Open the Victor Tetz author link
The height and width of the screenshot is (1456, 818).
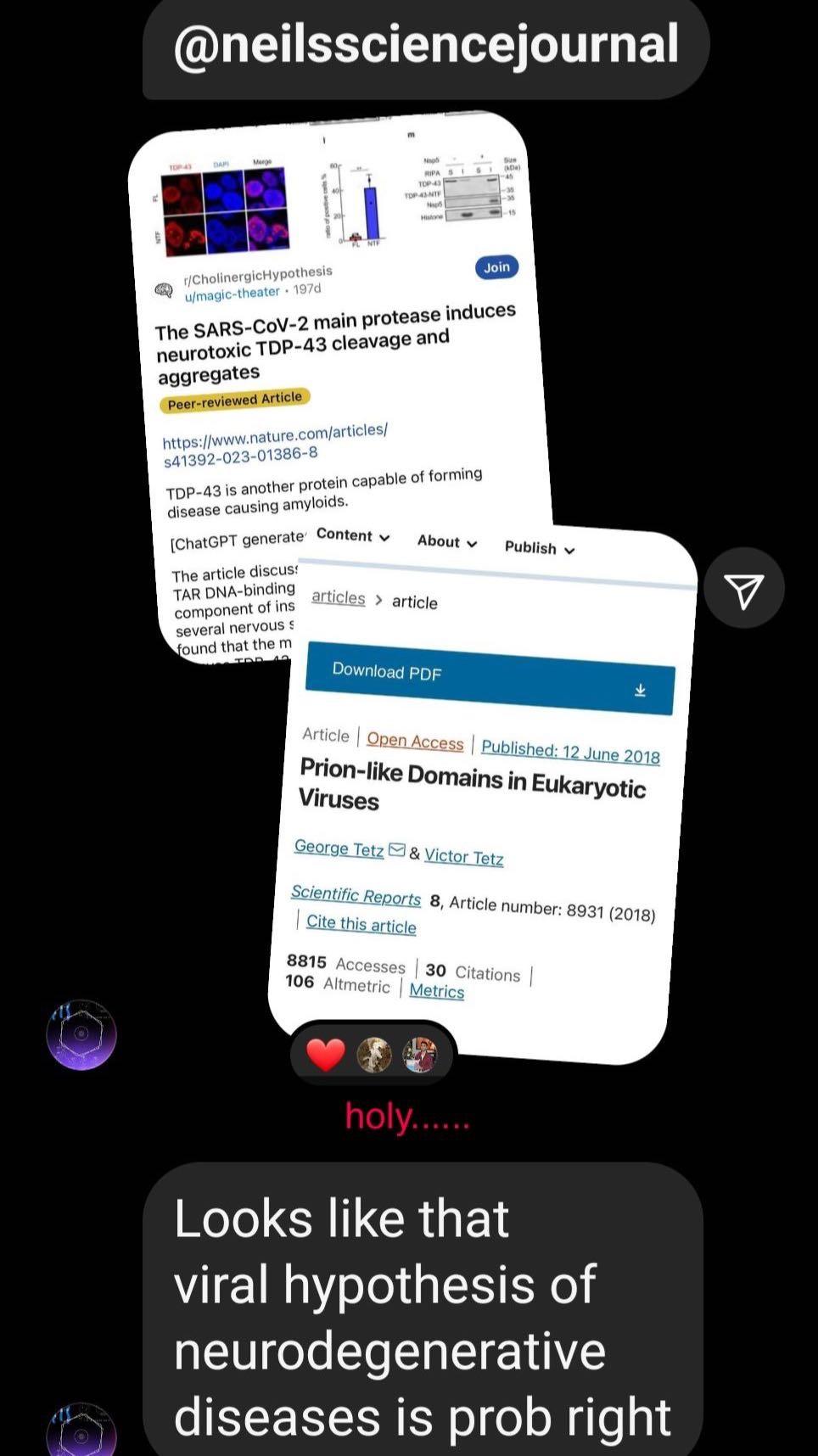pyautogui.click(x=463, y=857)
